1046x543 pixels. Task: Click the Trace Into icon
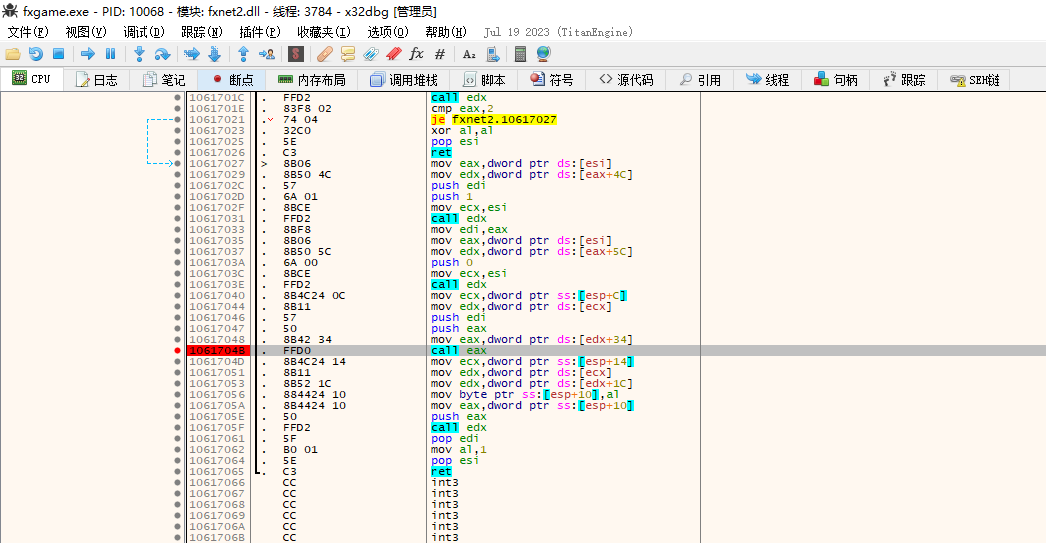191,54
